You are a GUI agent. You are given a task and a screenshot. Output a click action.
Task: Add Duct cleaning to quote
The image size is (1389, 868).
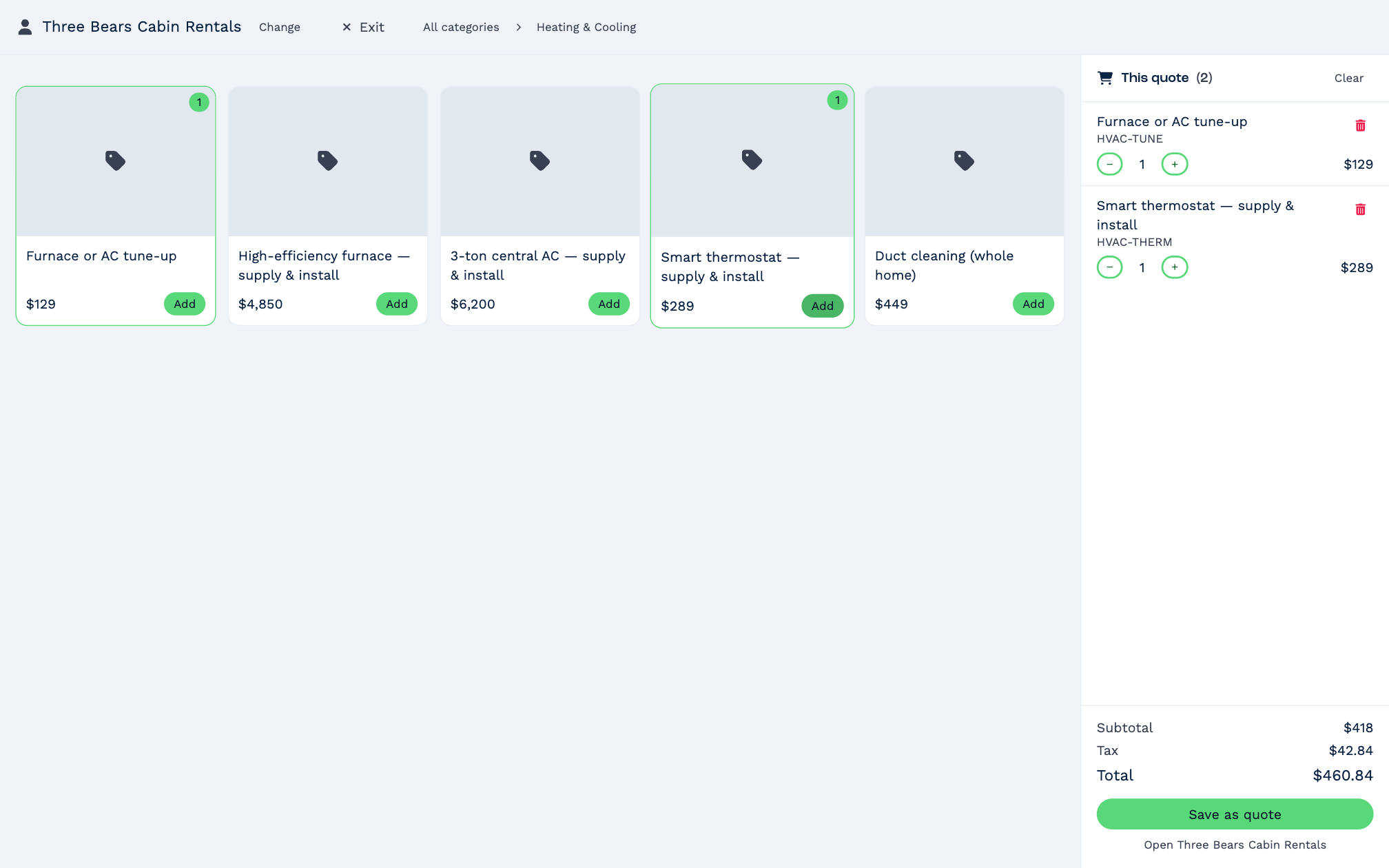[x=1033, y=304]
